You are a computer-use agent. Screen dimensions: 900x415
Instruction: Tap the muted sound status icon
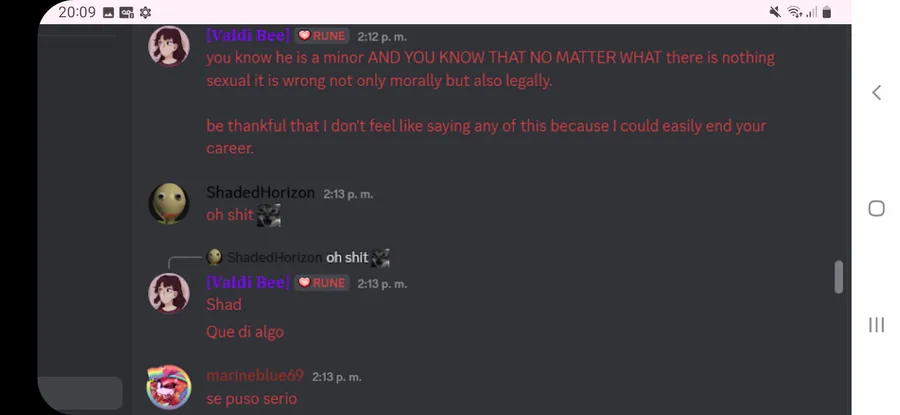775,12
